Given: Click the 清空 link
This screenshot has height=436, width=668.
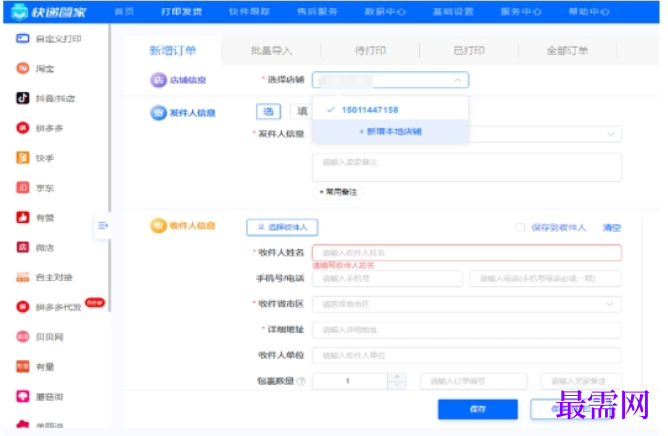Looking at the screenshot, I should point(611,228).
